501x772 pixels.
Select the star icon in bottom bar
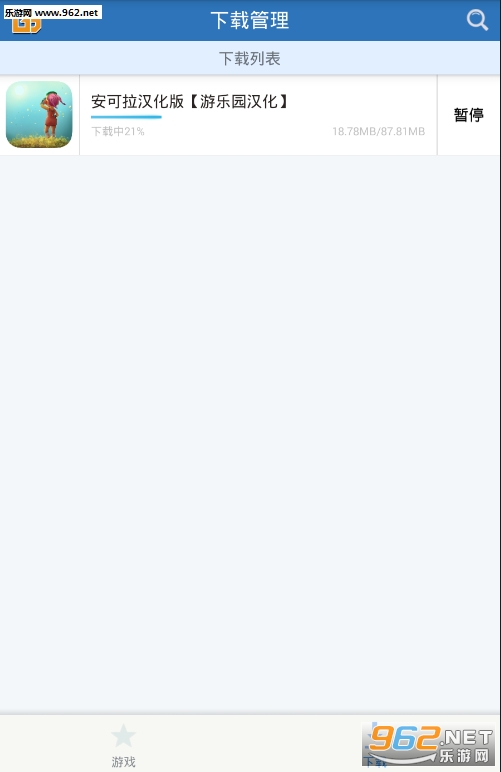tap(123, 736)
